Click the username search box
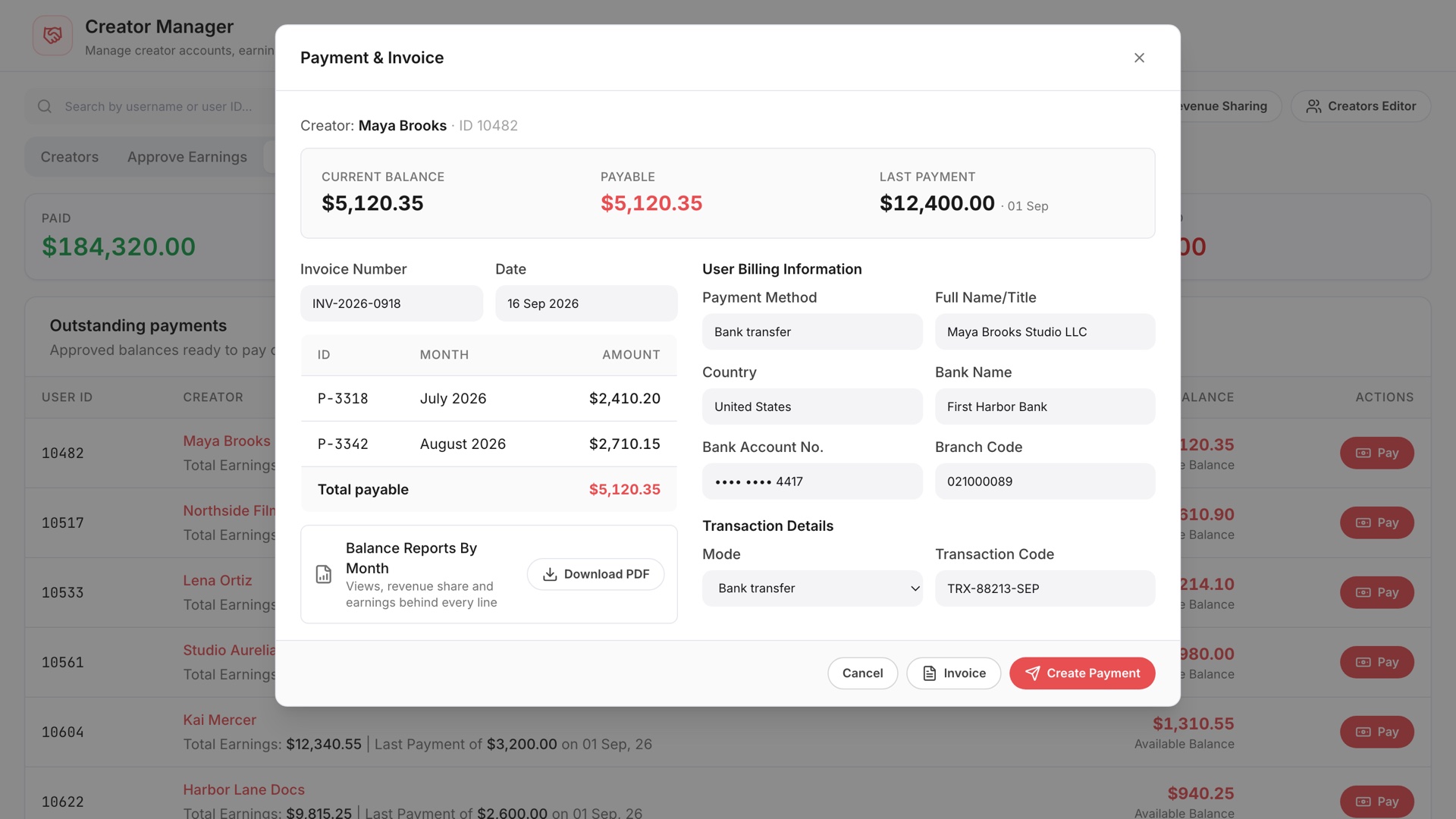 (152, 106)
